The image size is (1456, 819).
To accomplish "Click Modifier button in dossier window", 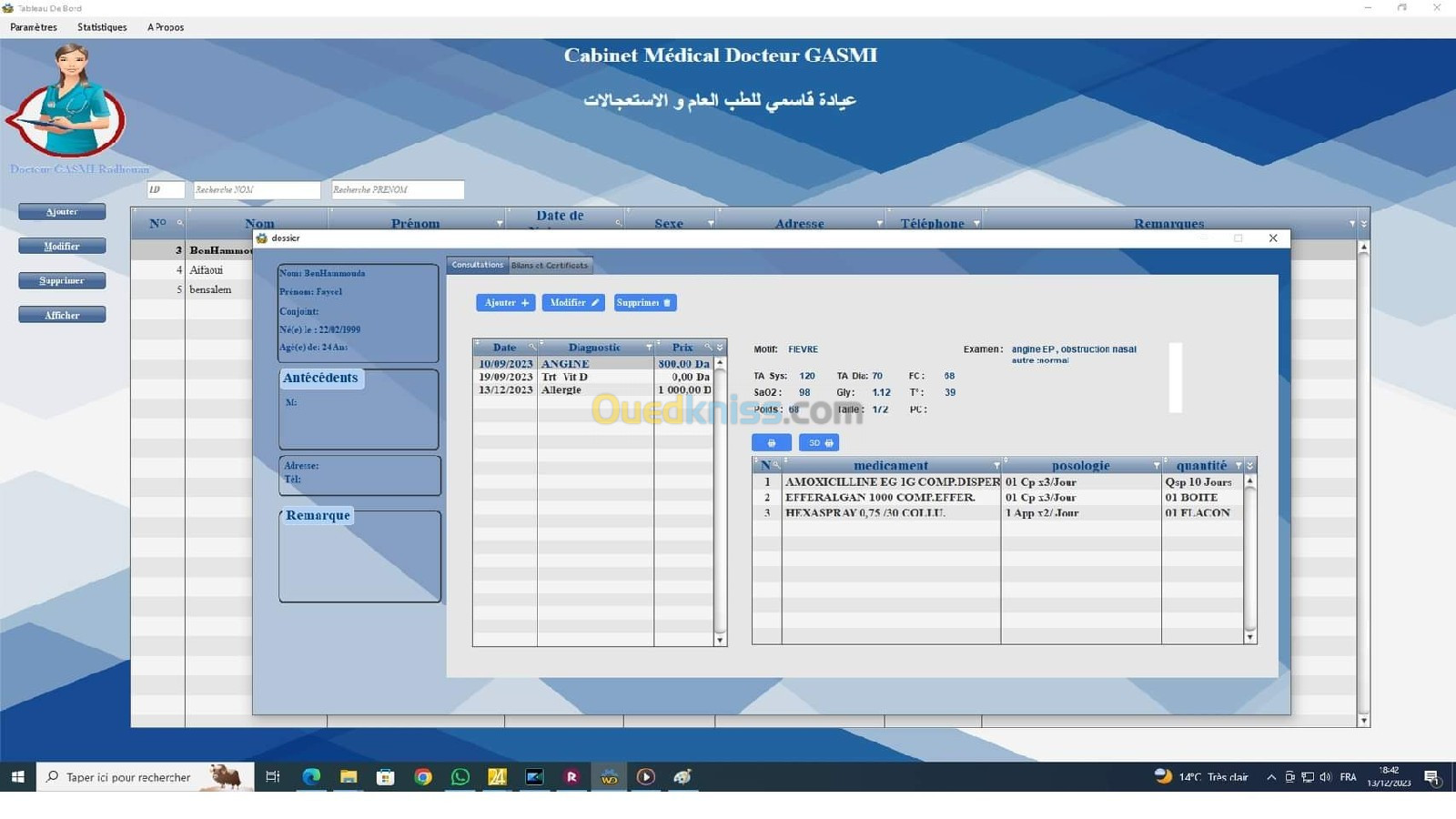I will [573, 302].
